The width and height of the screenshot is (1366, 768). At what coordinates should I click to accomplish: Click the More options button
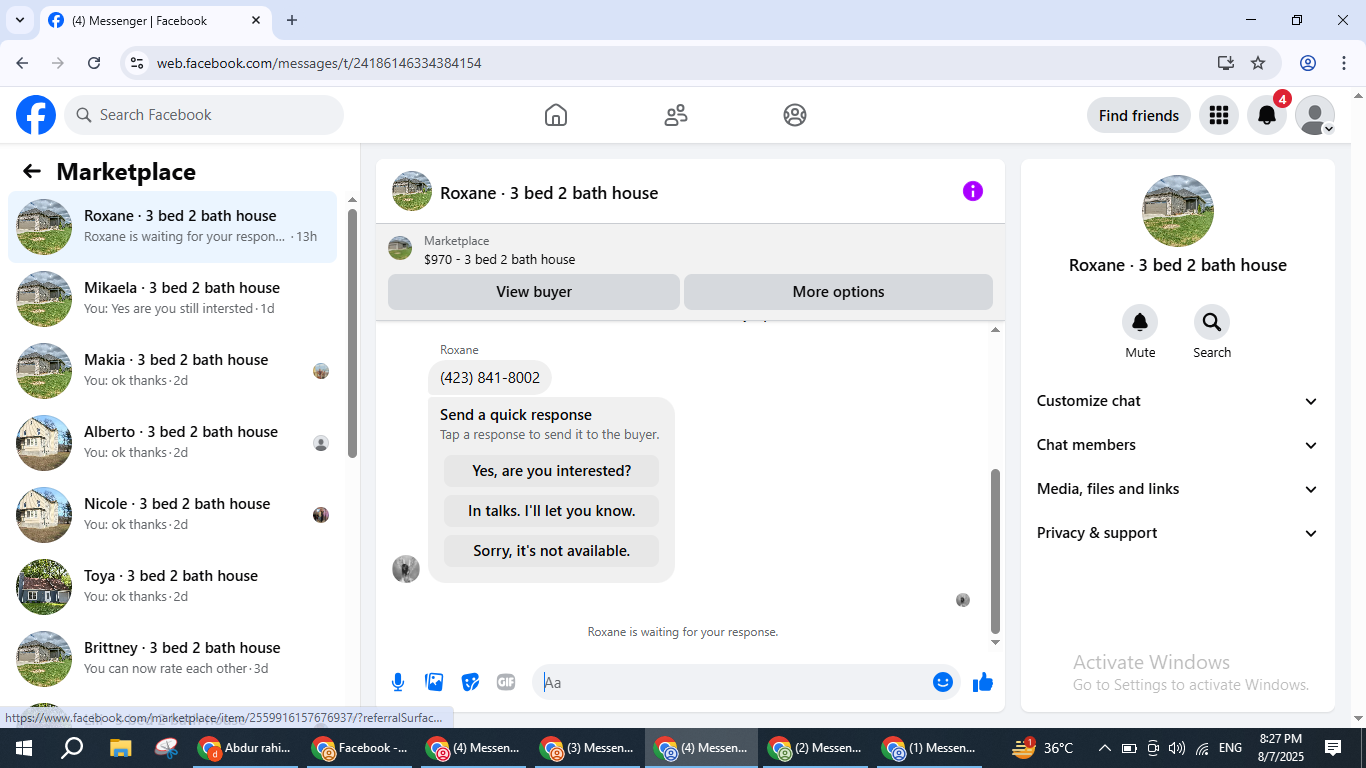(838, 292)
